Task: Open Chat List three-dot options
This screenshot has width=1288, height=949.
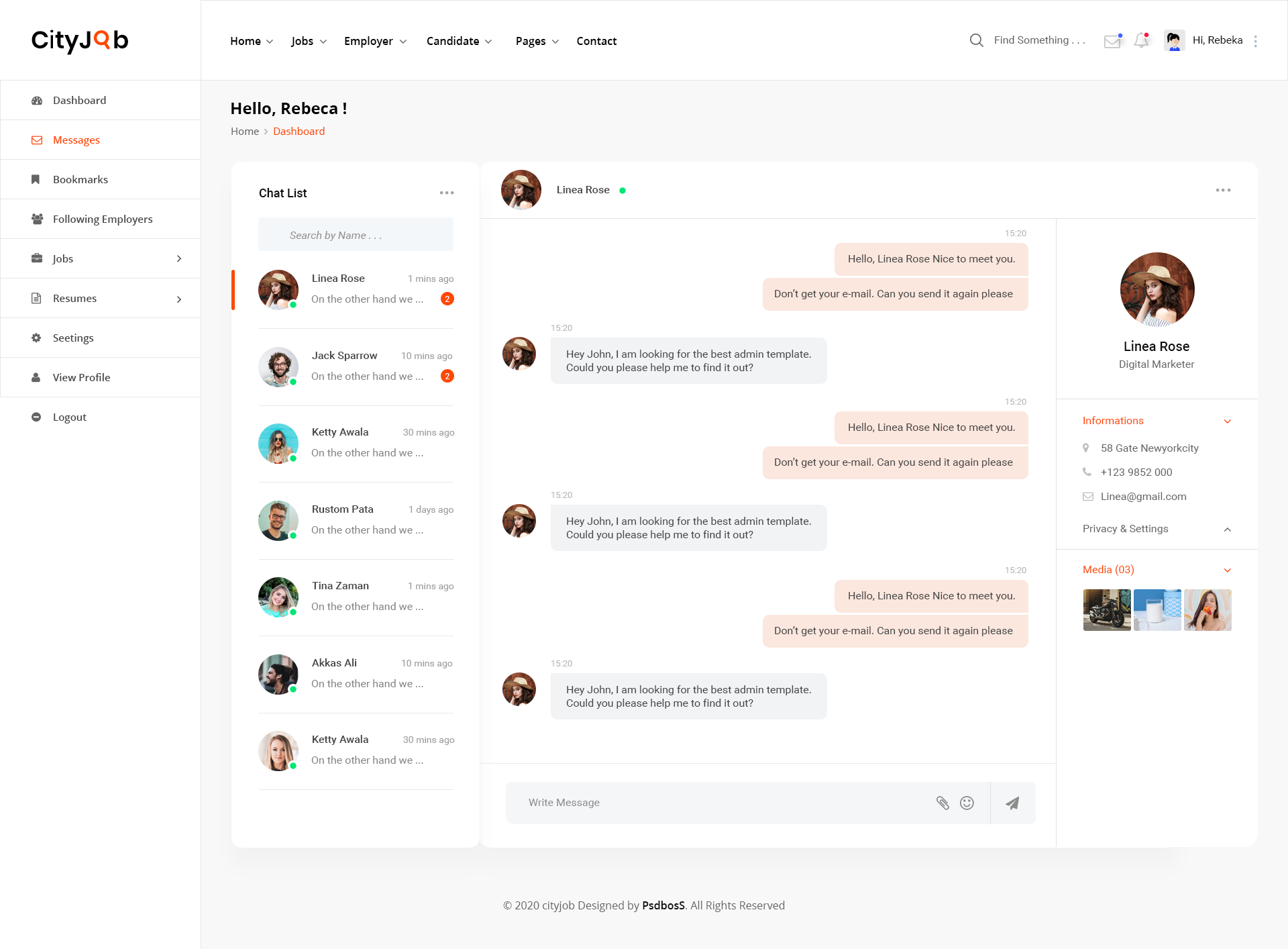Action: pos(447,193)
